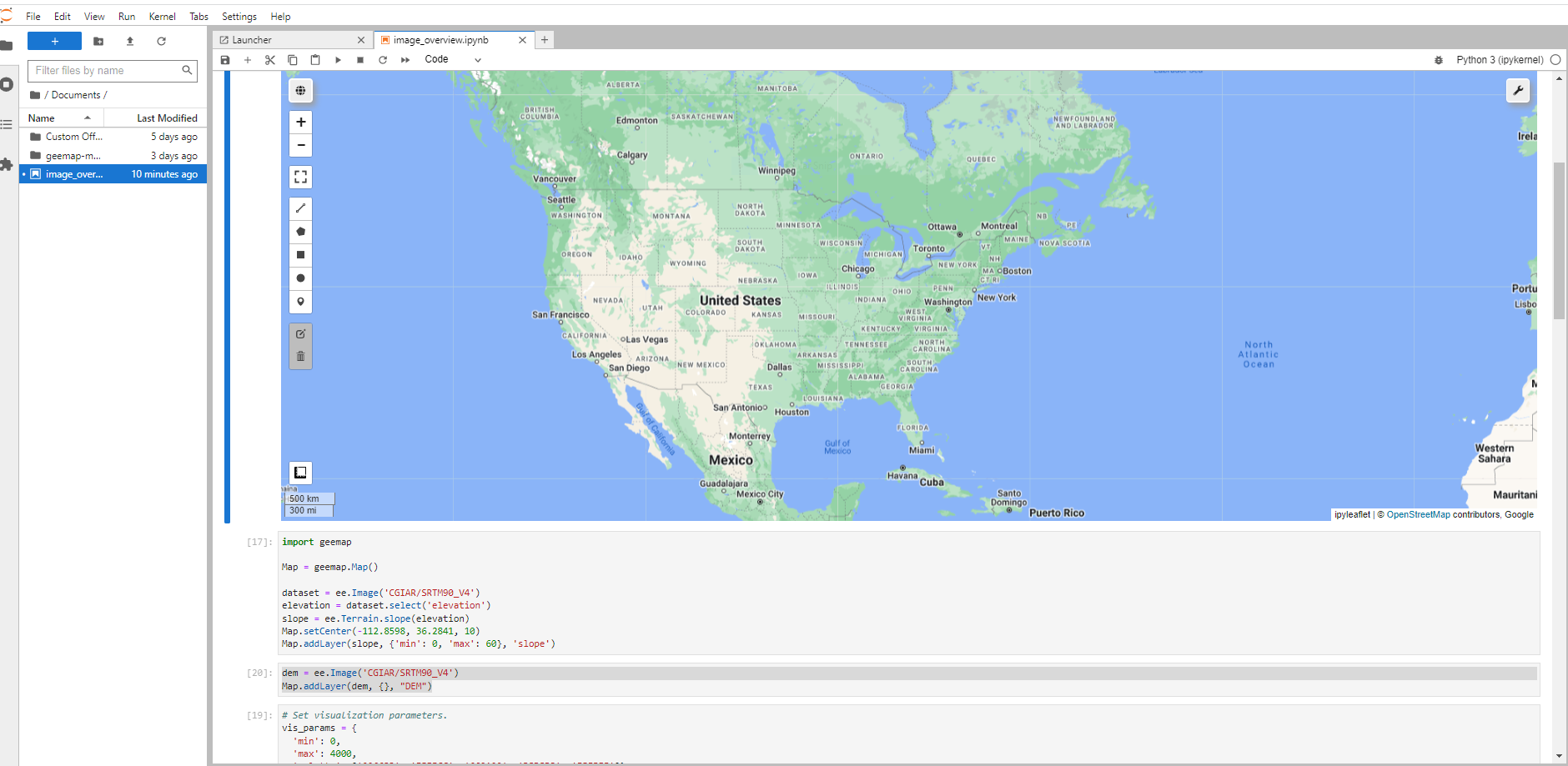Delete drawn shapes with the trash tool
This screenshot has height=766, width=1568.
[x=300, y=357]
